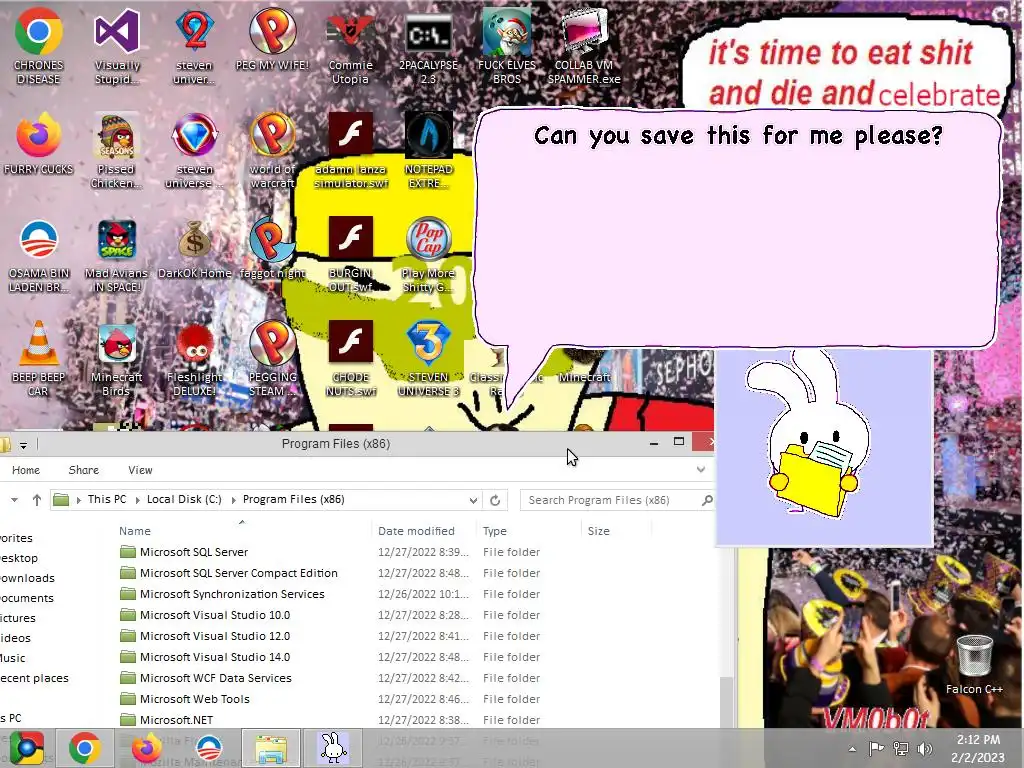
Task: Open the Quick Access Toolbar customize dropdown
Action: point(23,445)
